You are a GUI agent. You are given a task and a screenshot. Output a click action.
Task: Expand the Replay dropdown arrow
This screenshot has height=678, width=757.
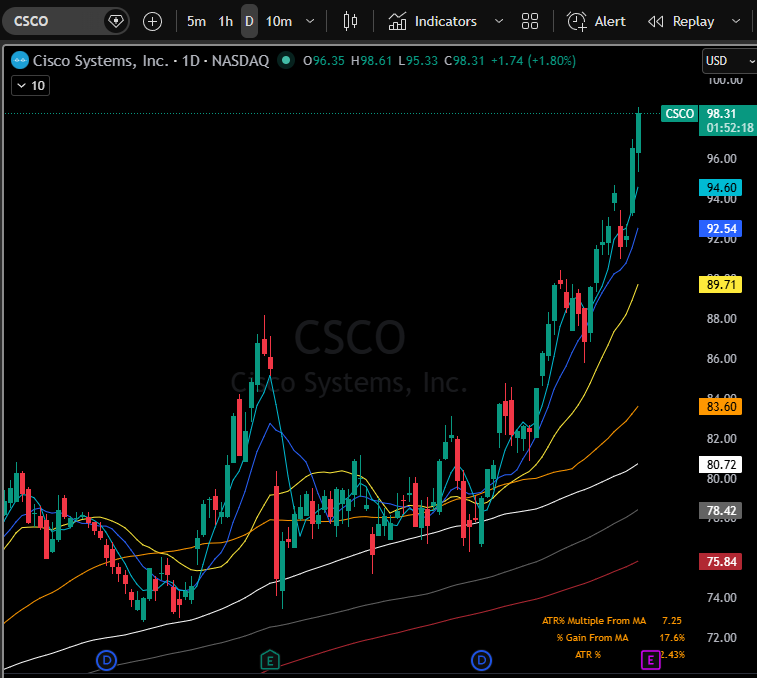[x=736, y=21]
